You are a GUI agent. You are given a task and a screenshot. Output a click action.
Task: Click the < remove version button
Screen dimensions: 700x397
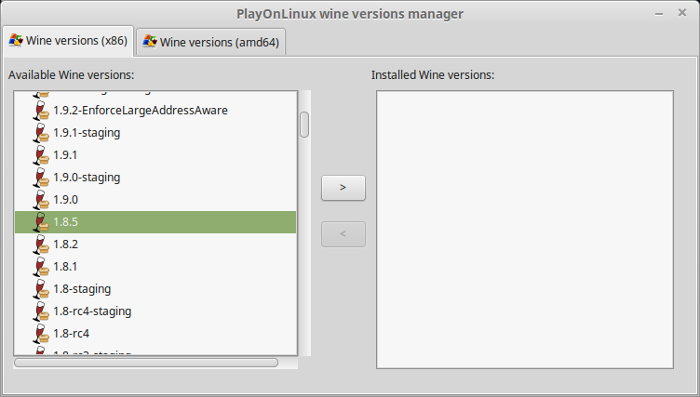(343, 234)
